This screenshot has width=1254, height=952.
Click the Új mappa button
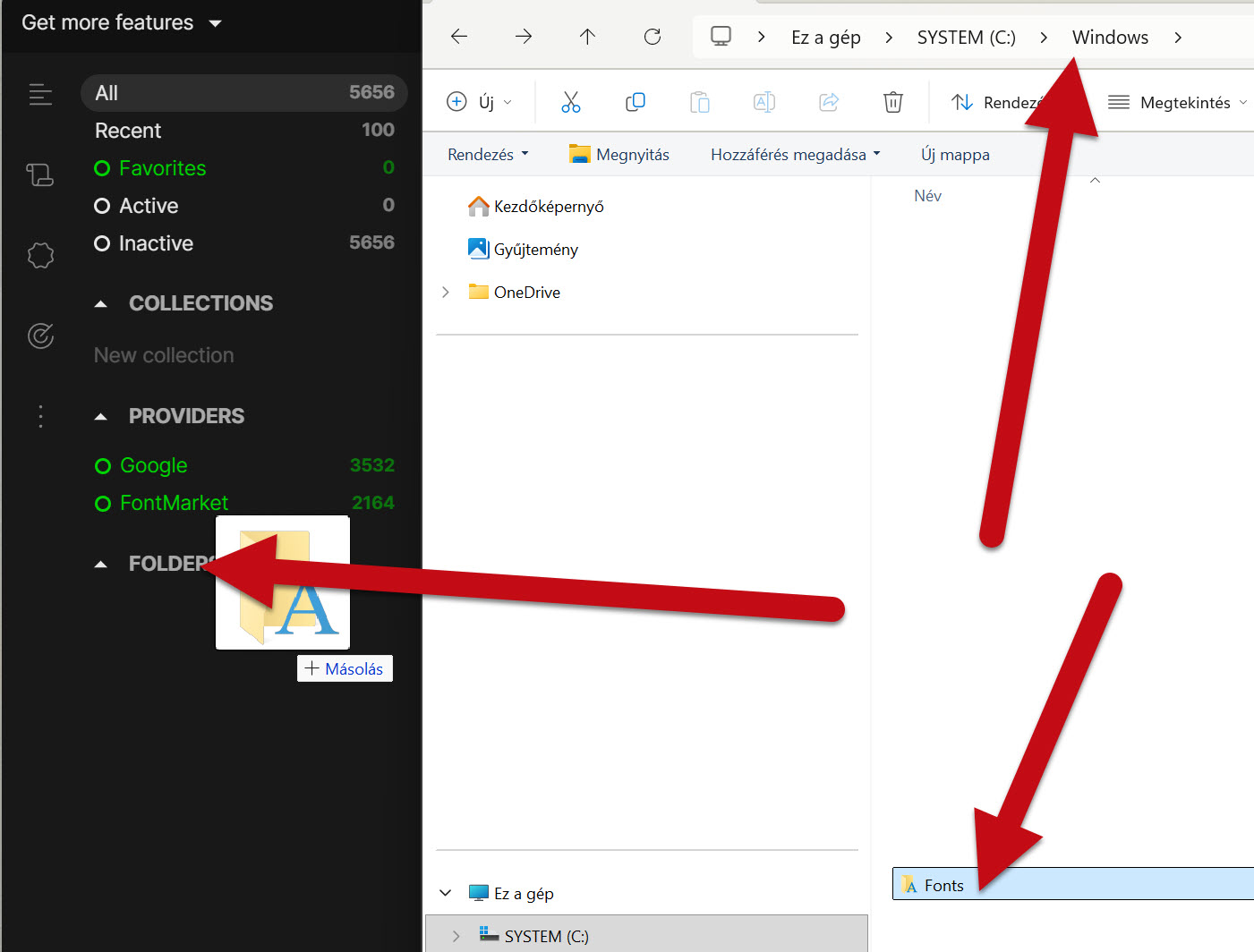pyautogui.click(x=955, y=155)
